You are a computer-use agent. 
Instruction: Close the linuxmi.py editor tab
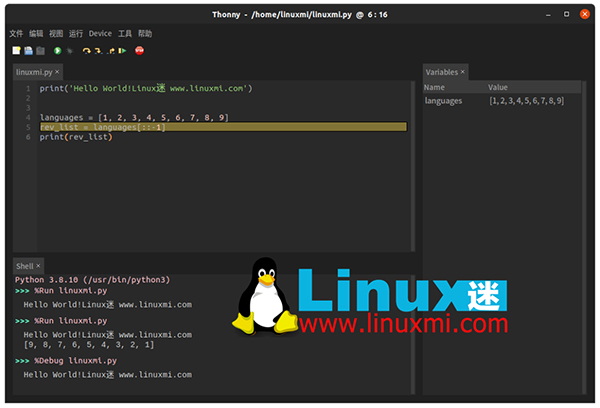(x=57, y=72)
